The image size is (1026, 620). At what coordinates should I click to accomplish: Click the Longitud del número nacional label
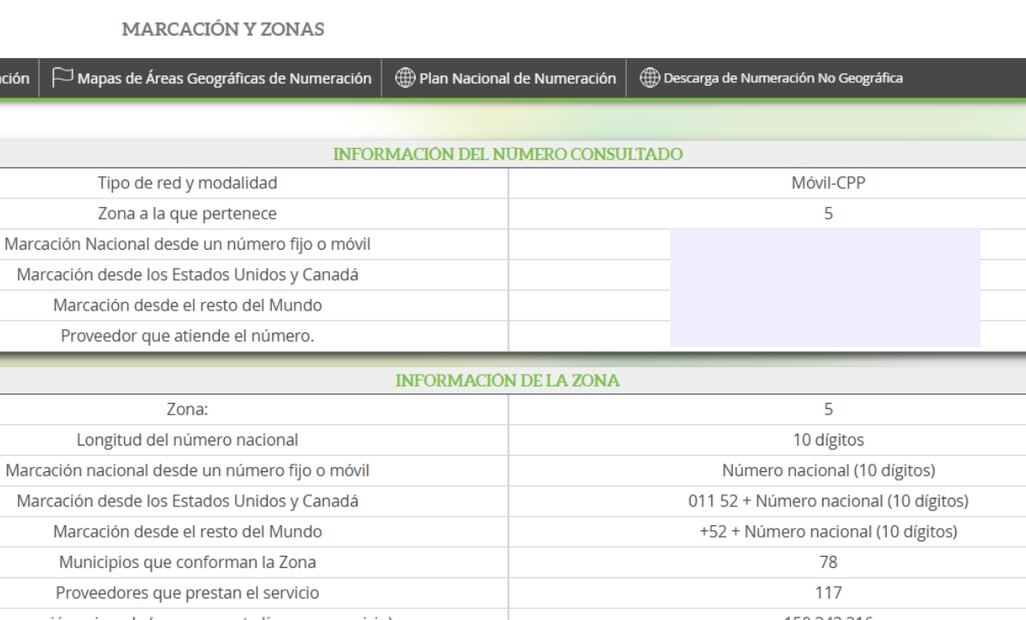(x=187, y=440)
